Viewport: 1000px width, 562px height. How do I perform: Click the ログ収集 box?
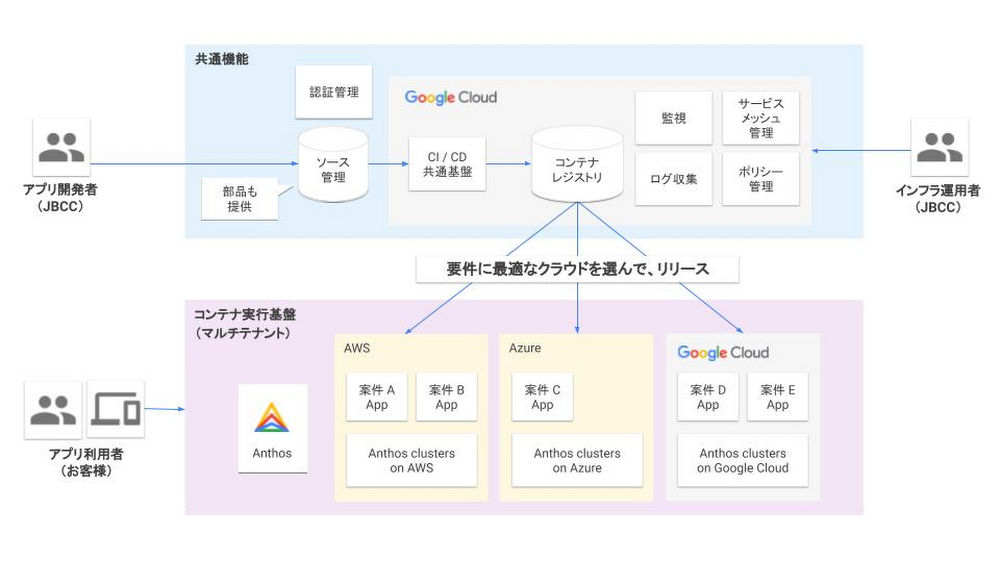tap(673, 179)
